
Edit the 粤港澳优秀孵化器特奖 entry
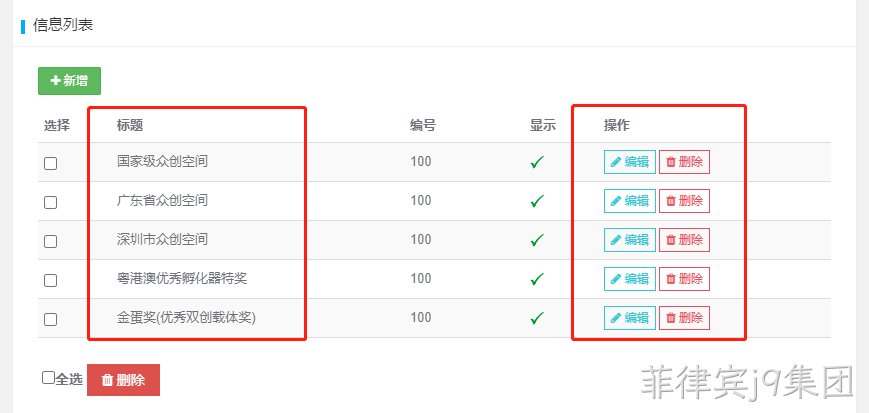(x=630, y=279)
